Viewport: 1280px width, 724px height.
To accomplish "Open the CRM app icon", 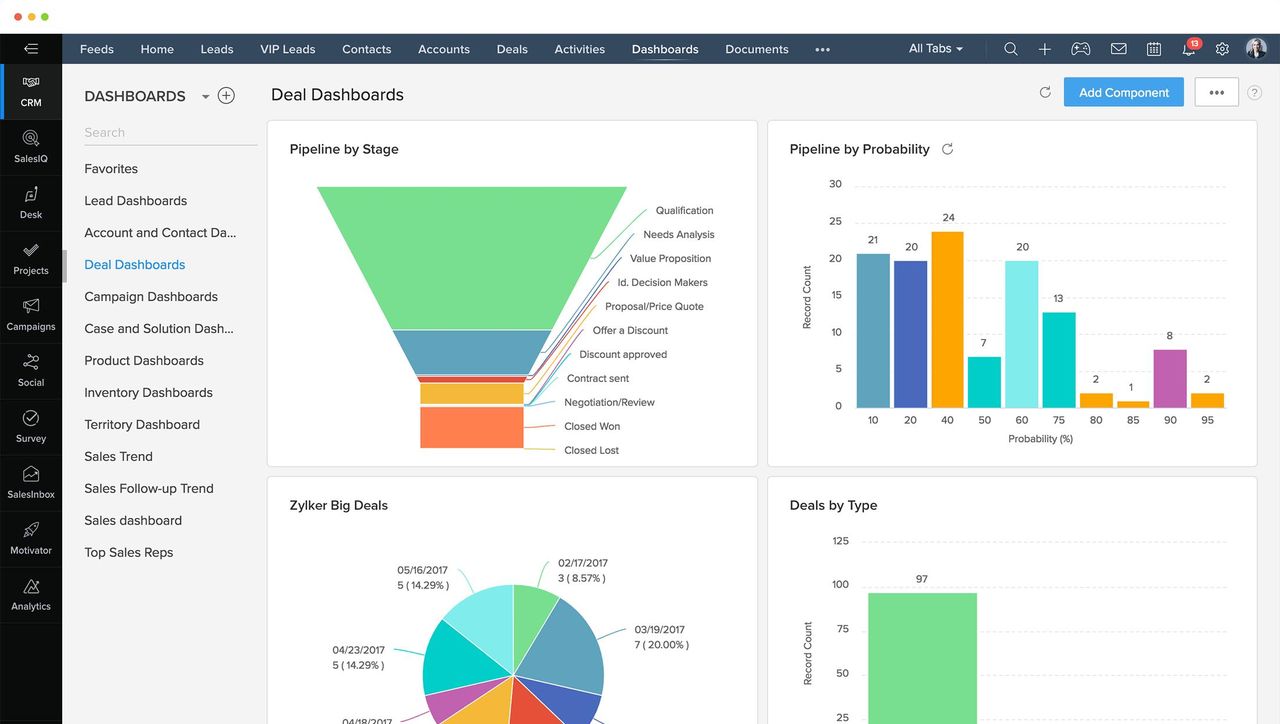I will (31, 91).
